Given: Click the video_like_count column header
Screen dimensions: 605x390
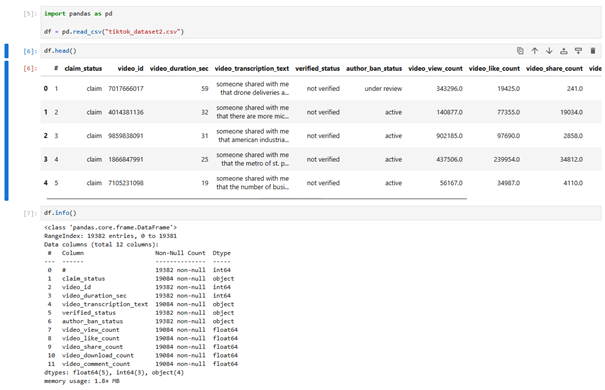Looking at the screenshot, I should tap(494, 69).
